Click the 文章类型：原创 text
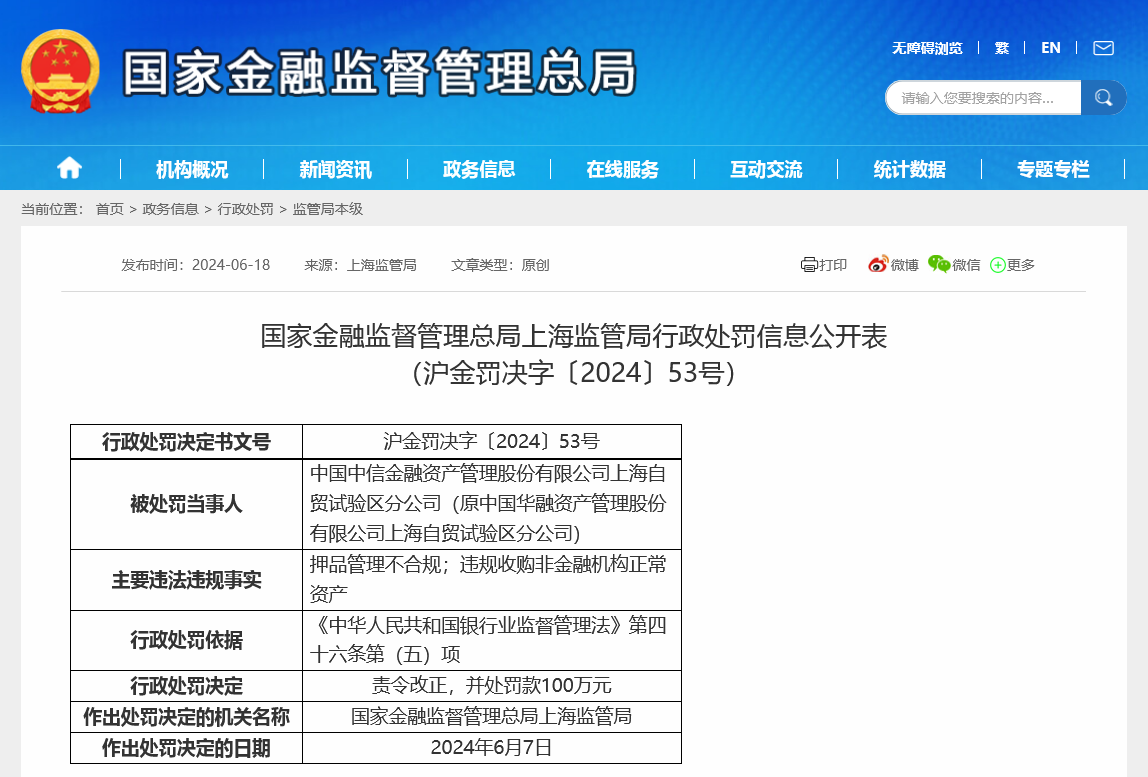Screen dimensions: 1148x777 [500, 265]
